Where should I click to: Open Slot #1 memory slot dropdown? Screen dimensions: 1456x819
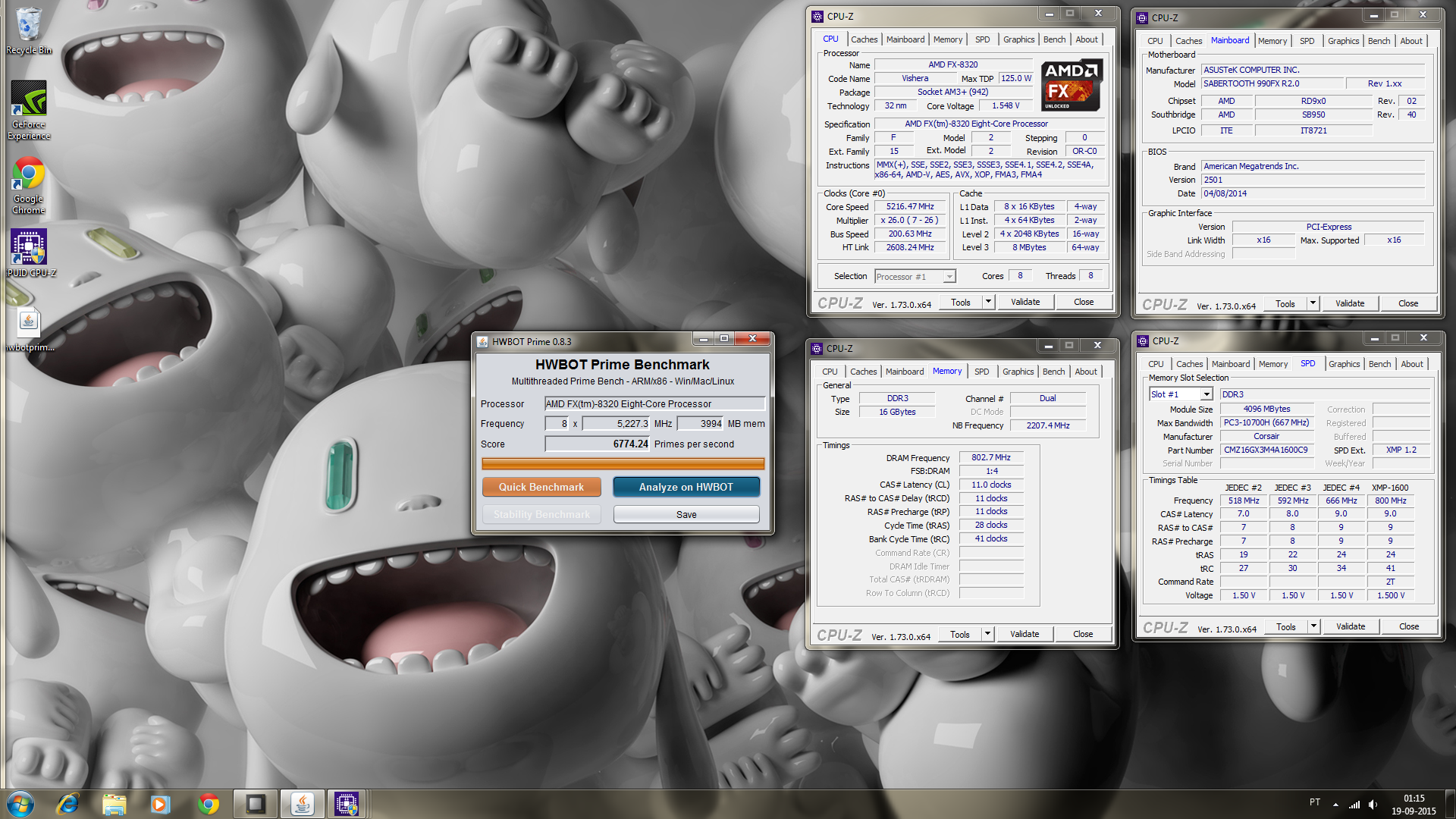(x=1181, y=394)
